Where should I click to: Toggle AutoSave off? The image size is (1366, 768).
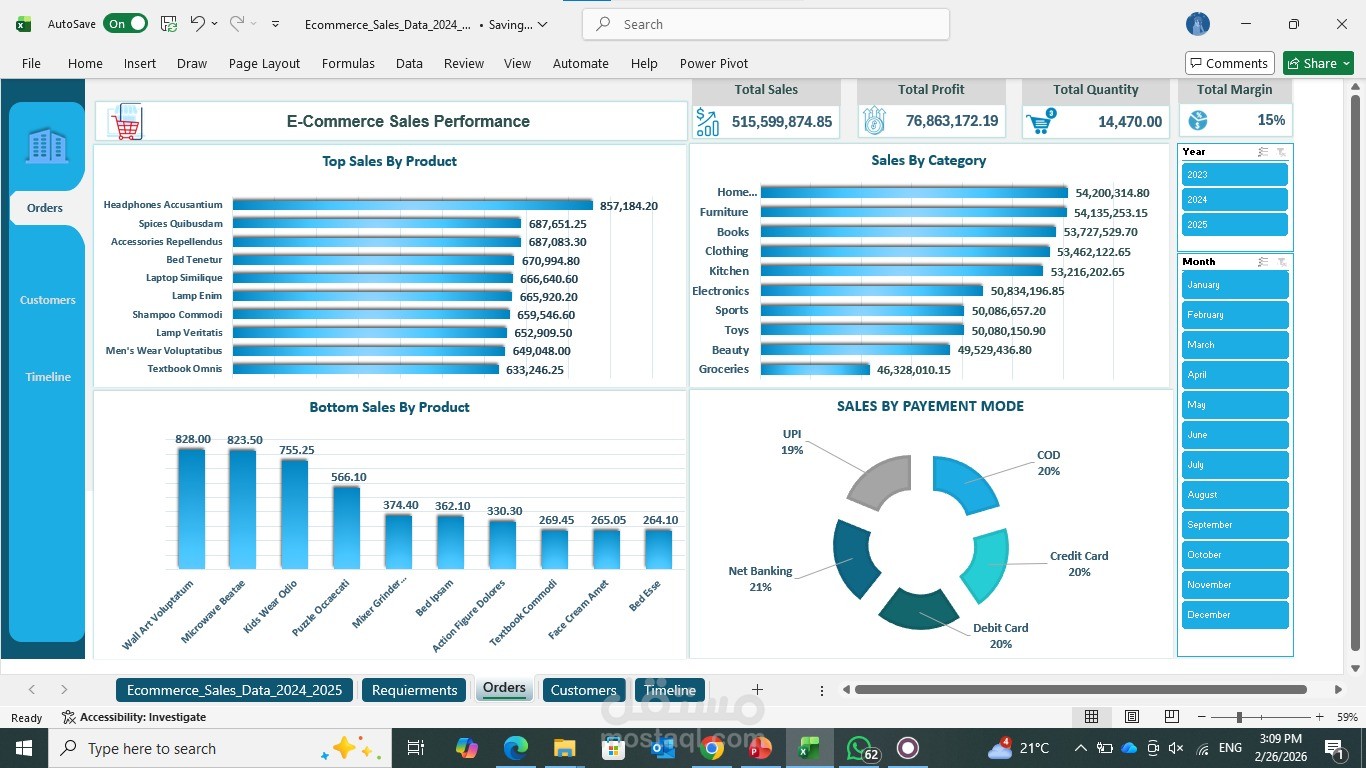click(124, 23)
